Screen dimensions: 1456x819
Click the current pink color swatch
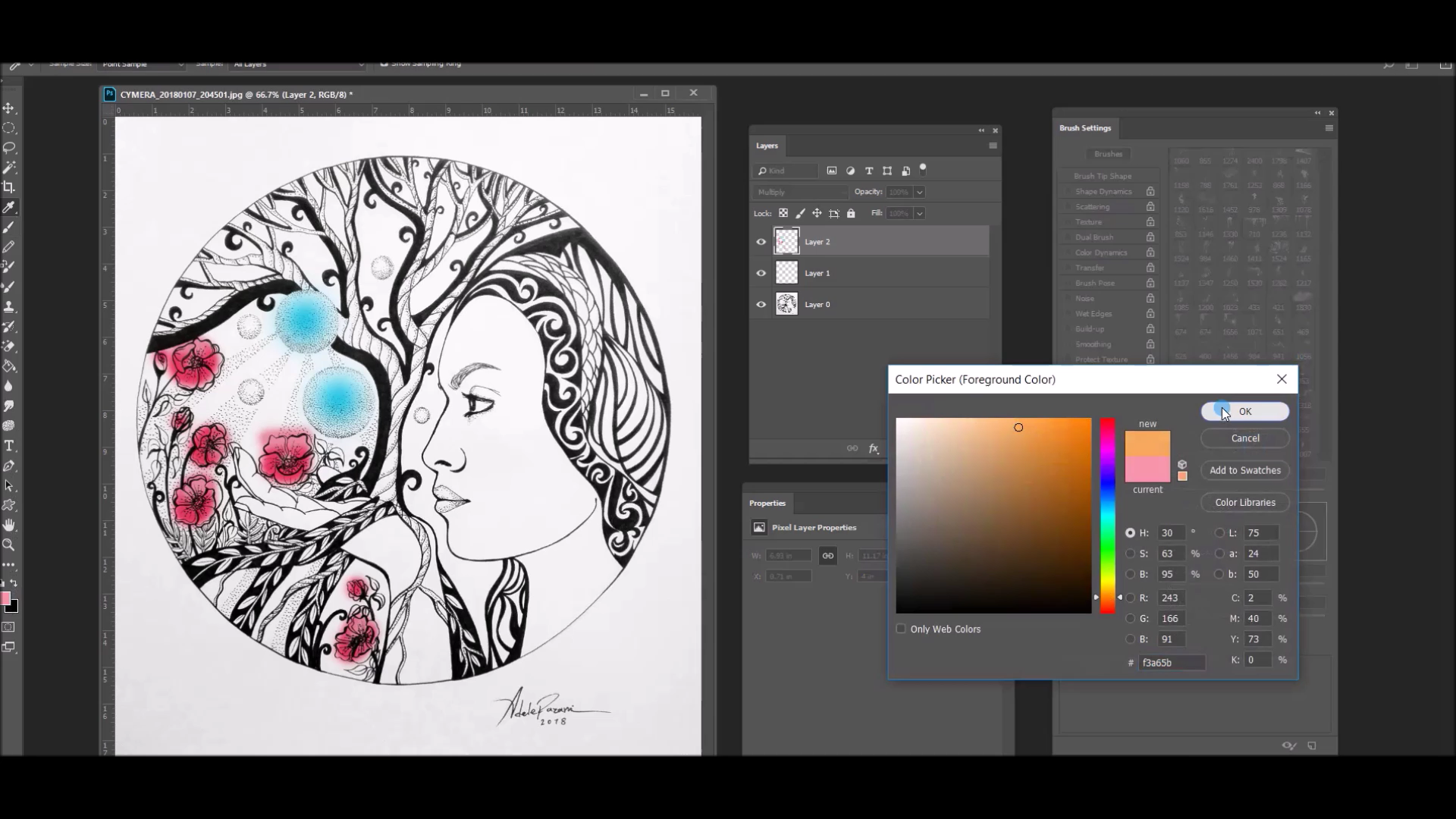[1147, 469]
